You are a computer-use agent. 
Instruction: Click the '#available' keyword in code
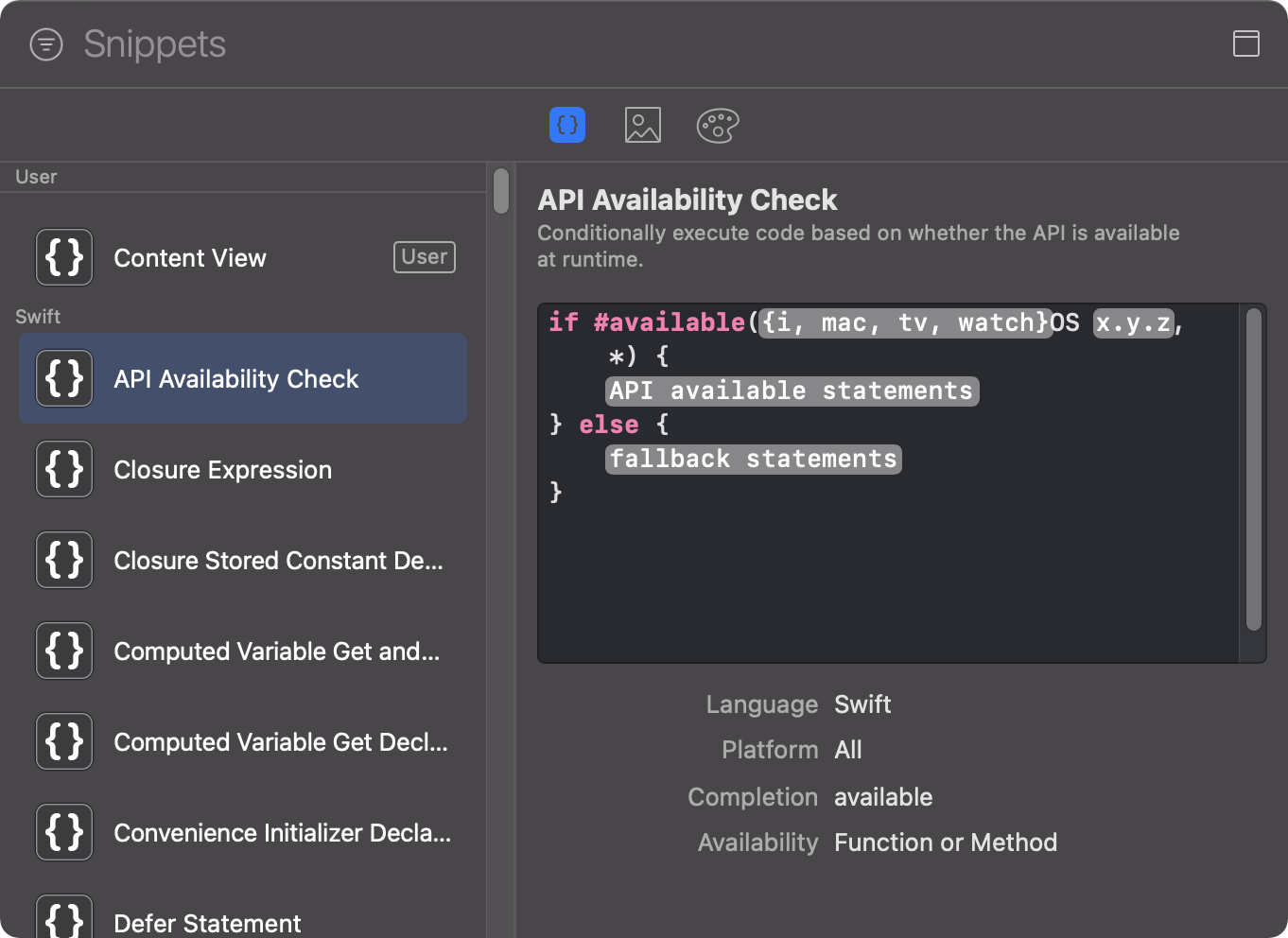(670, 322)
